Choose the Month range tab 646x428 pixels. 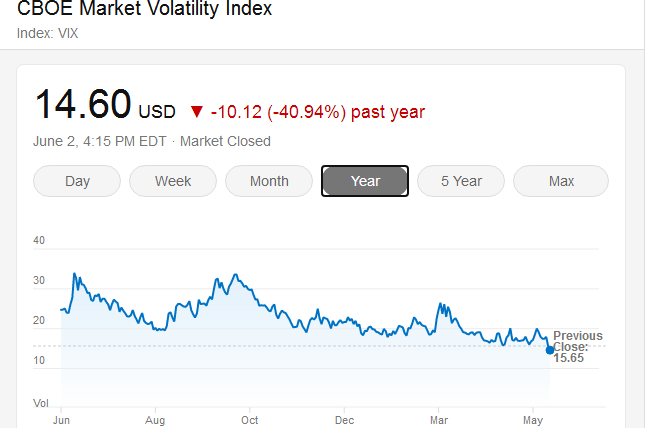click(269, 181)
